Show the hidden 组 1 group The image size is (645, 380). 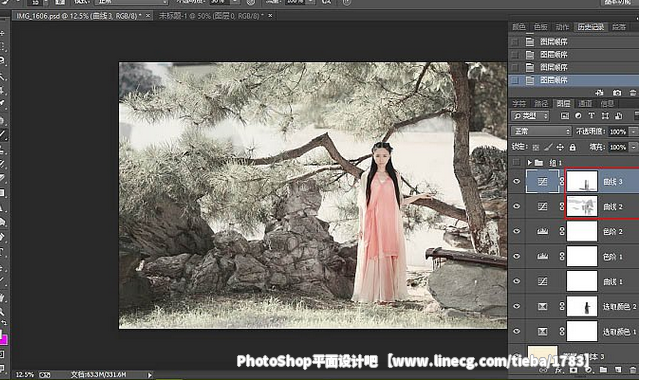[517, 162]
